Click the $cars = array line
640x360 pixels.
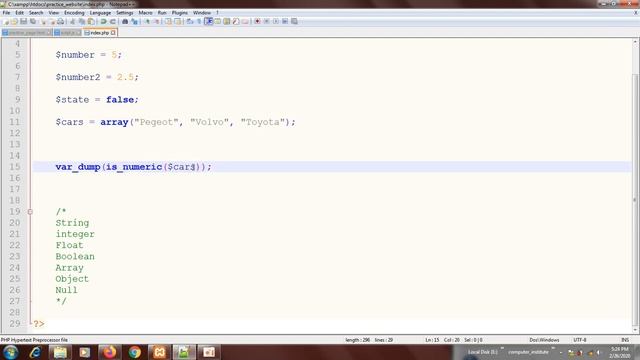tap(176, 122)
